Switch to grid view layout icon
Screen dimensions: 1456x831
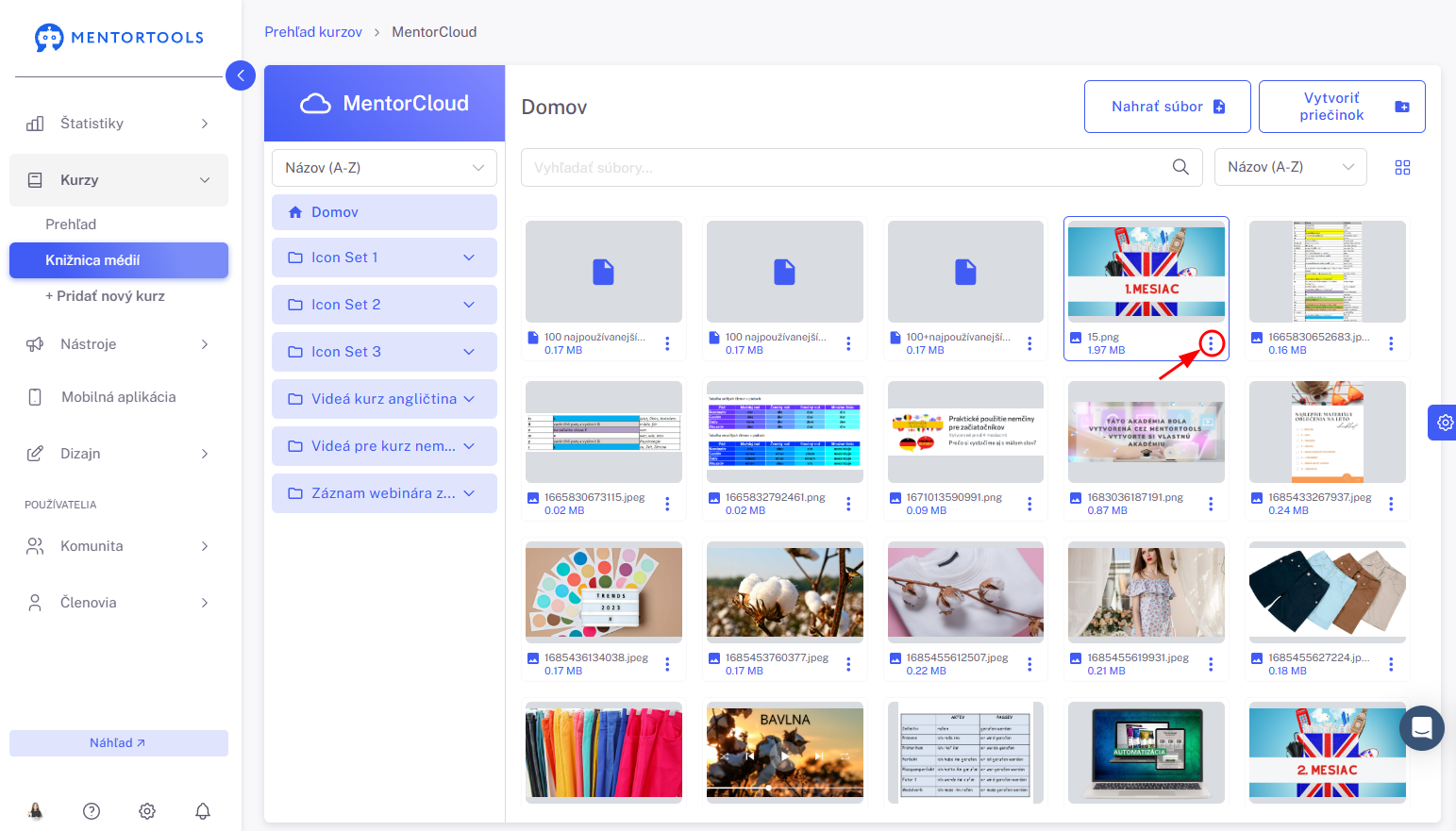click(1402, 168)
